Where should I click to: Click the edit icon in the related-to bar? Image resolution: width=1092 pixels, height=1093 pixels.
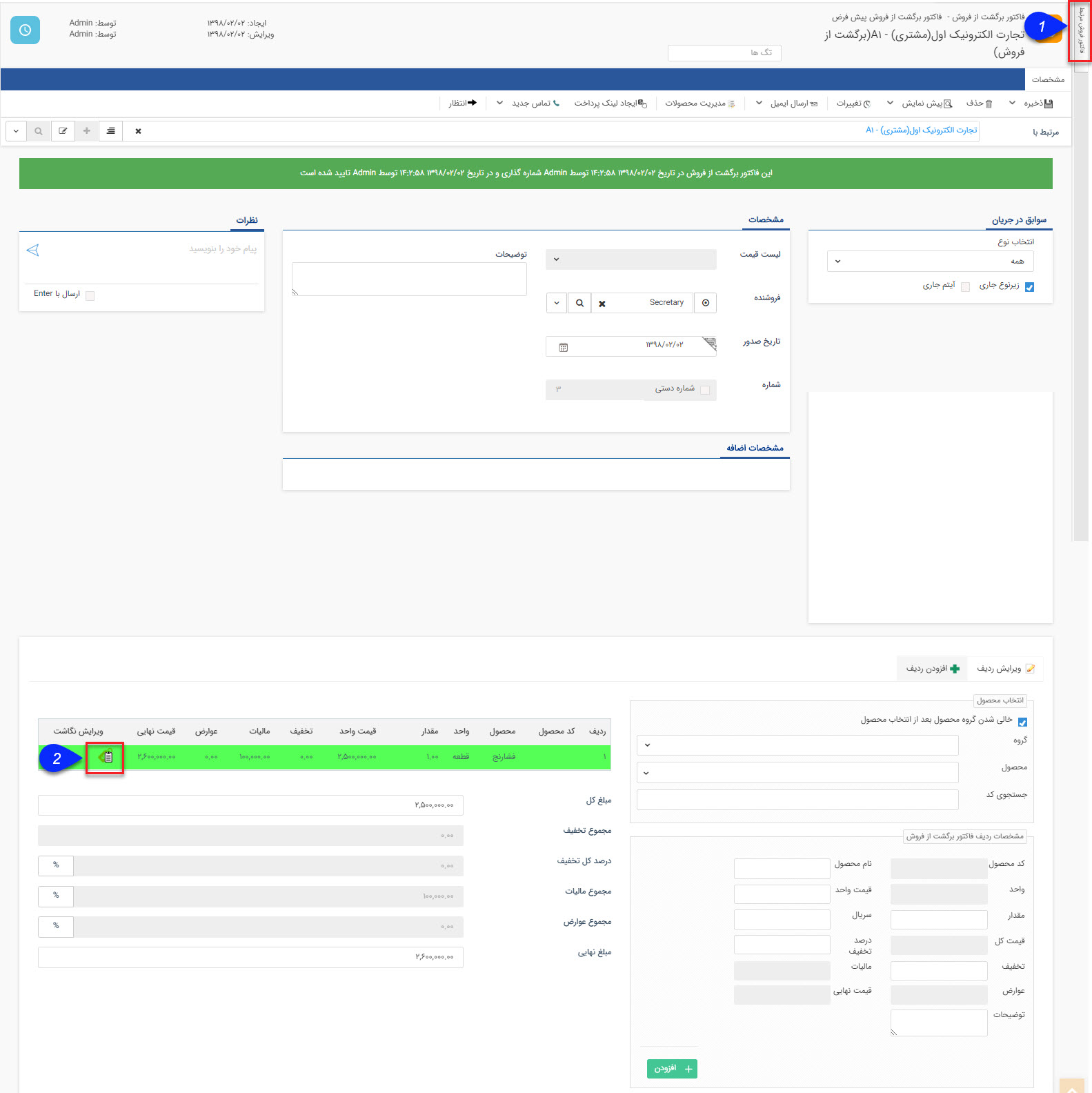(x=63, y=131)
